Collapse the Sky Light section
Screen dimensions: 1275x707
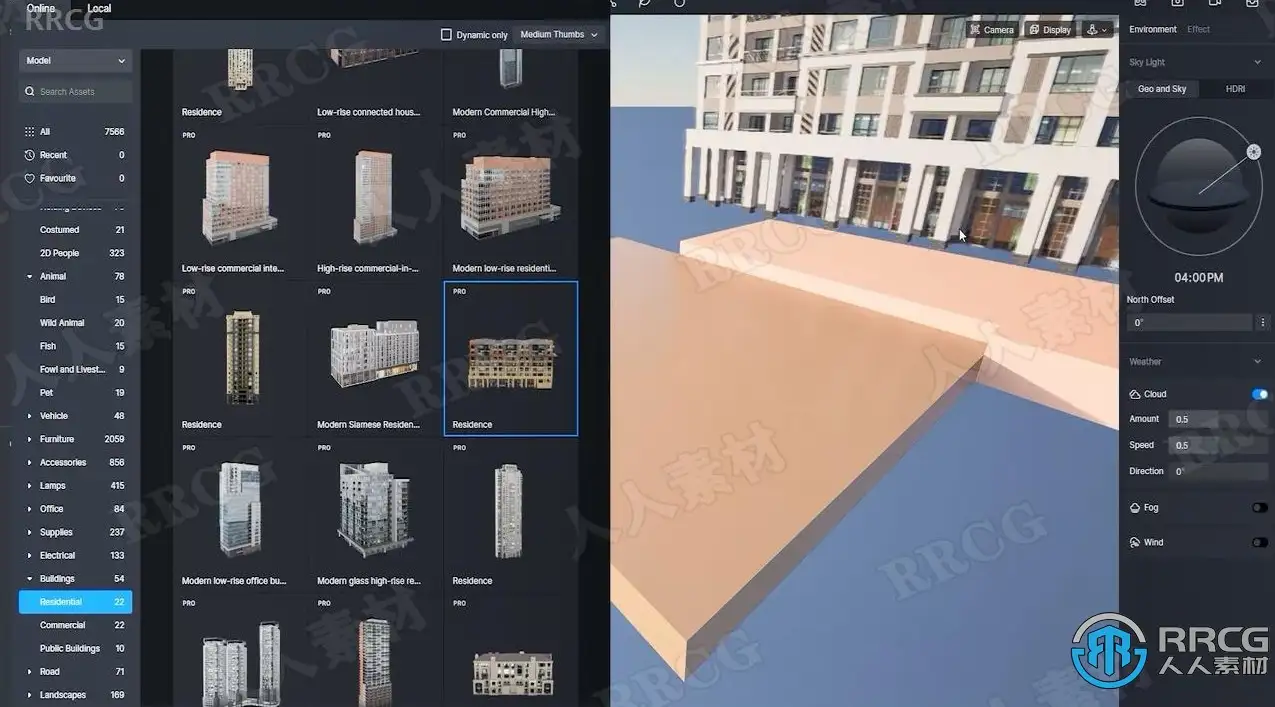pyautogui.click(x=1257, y=62)
